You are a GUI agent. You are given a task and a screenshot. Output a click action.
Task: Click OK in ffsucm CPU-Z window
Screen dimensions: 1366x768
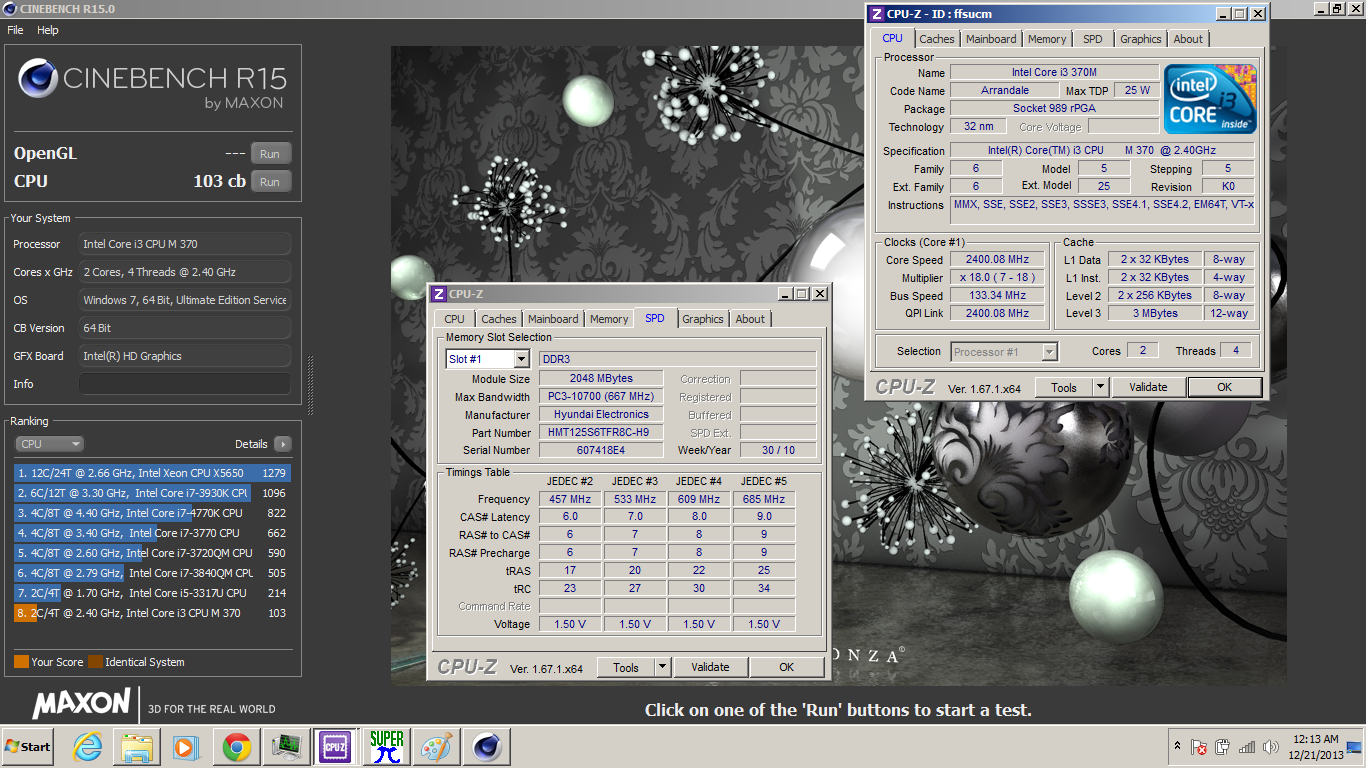click(x=1224, y=388)
